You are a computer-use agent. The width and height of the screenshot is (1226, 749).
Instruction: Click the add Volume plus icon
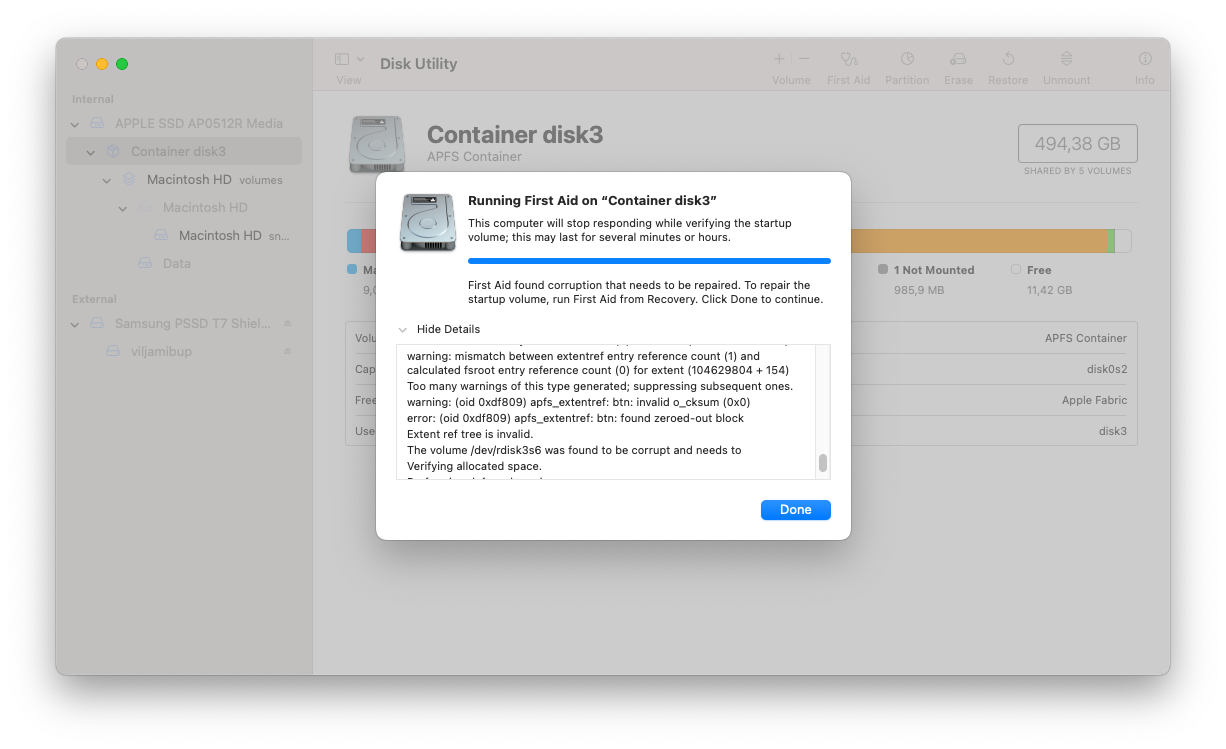pyautogui.click(x=779, y=59)
